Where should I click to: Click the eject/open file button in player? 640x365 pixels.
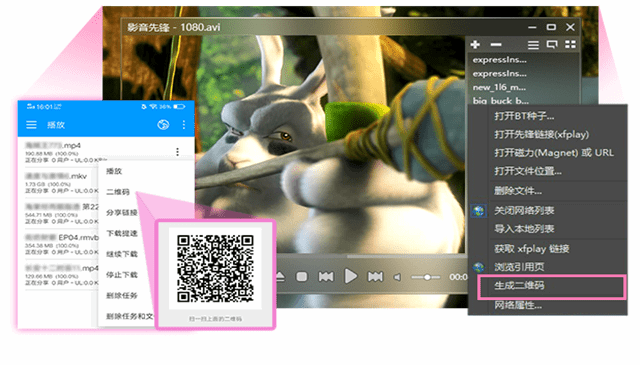(280, 277)
